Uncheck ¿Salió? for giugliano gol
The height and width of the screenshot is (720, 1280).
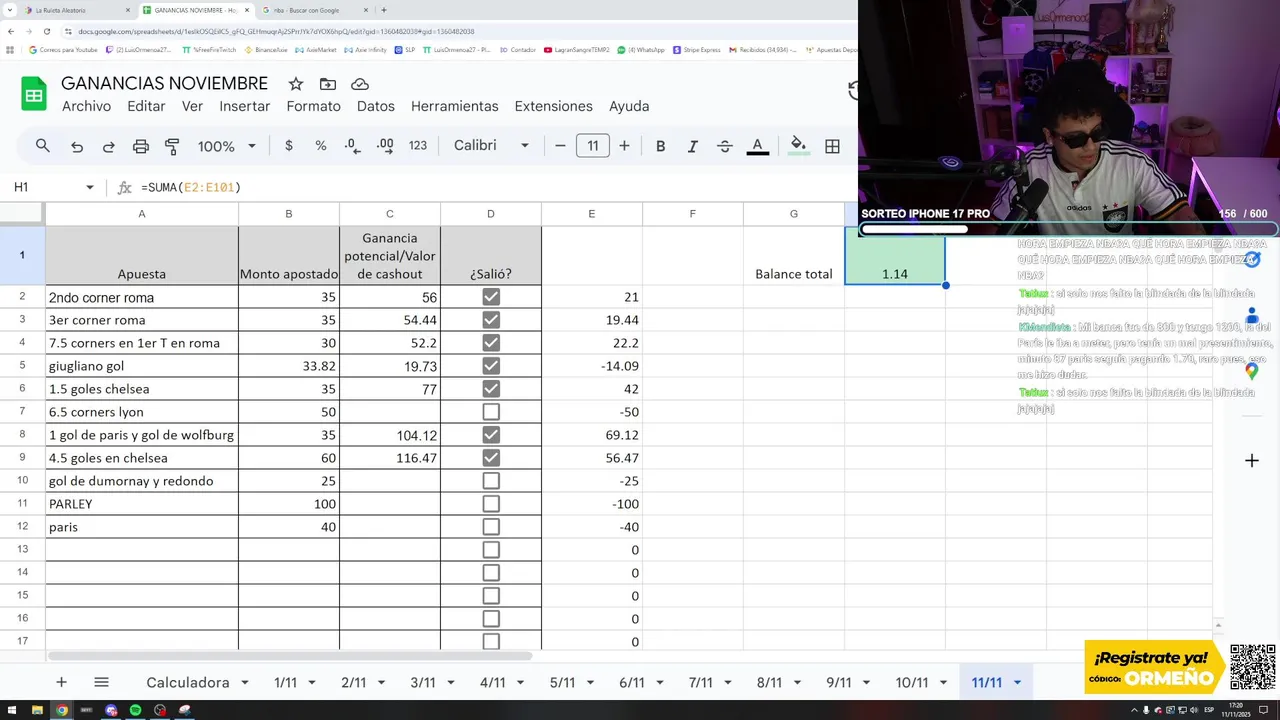pyautogui.click(x=491, y=366)
